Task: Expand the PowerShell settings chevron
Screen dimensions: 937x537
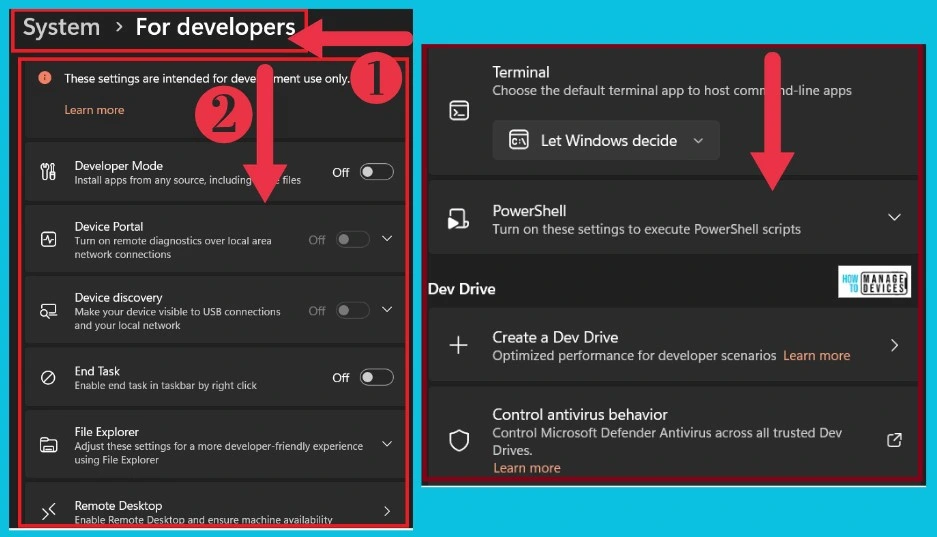Action: [894, 217]
